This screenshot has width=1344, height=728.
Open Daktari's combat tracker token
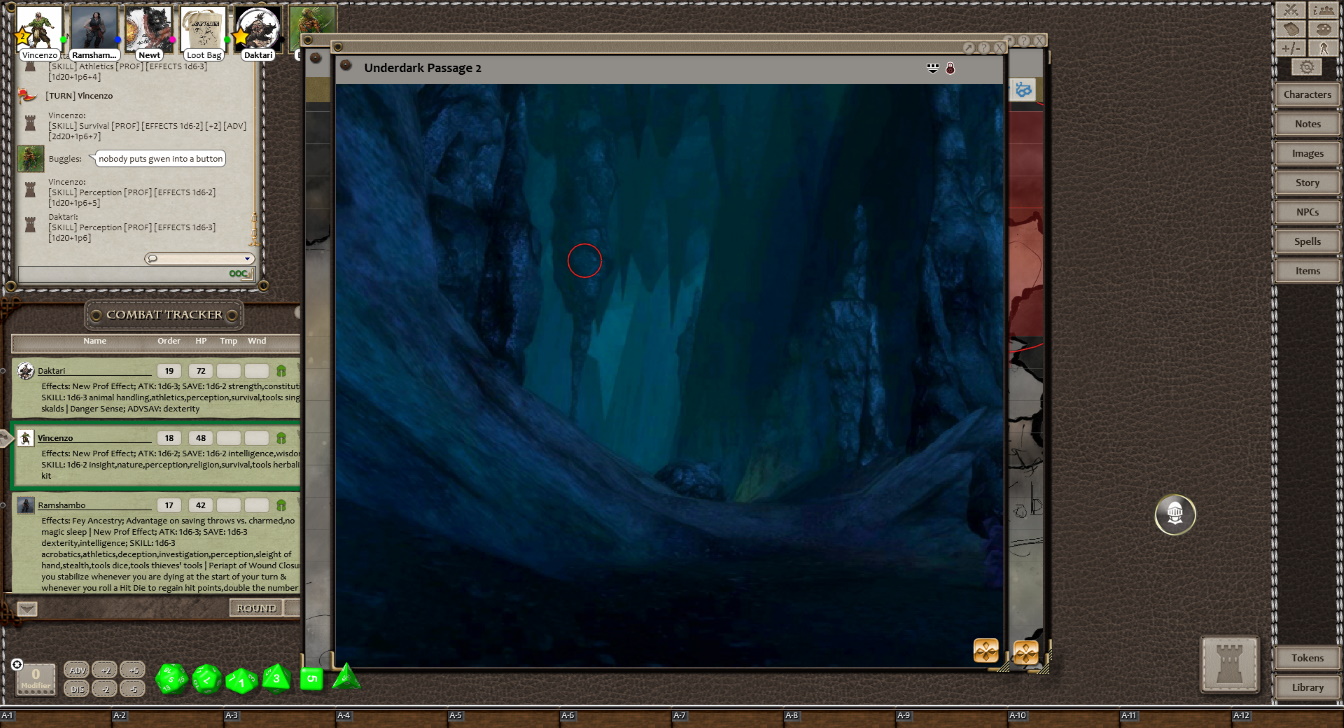[26, 371]
